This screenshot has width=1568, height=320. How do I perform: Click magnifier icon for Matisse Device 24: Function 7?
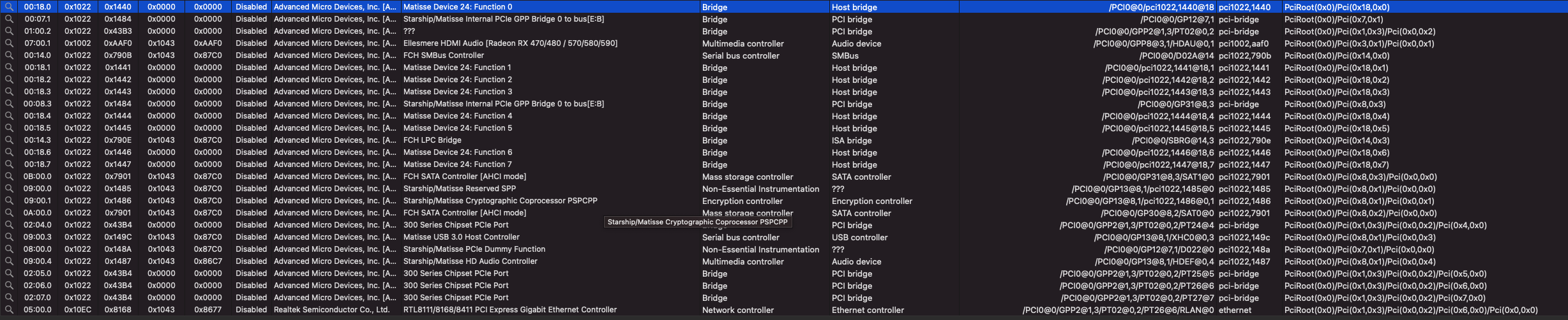coord(9,164)
